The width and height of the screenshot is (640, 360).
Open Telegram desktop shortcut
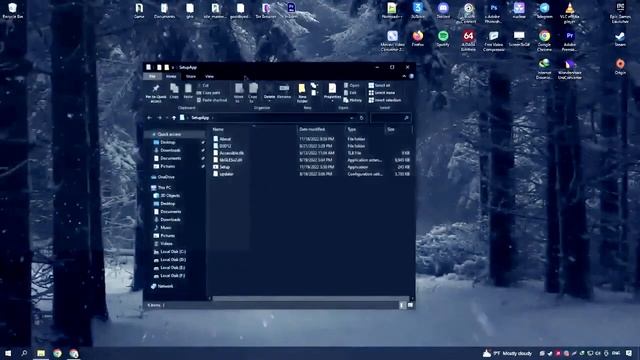click(x=544, y=11)
